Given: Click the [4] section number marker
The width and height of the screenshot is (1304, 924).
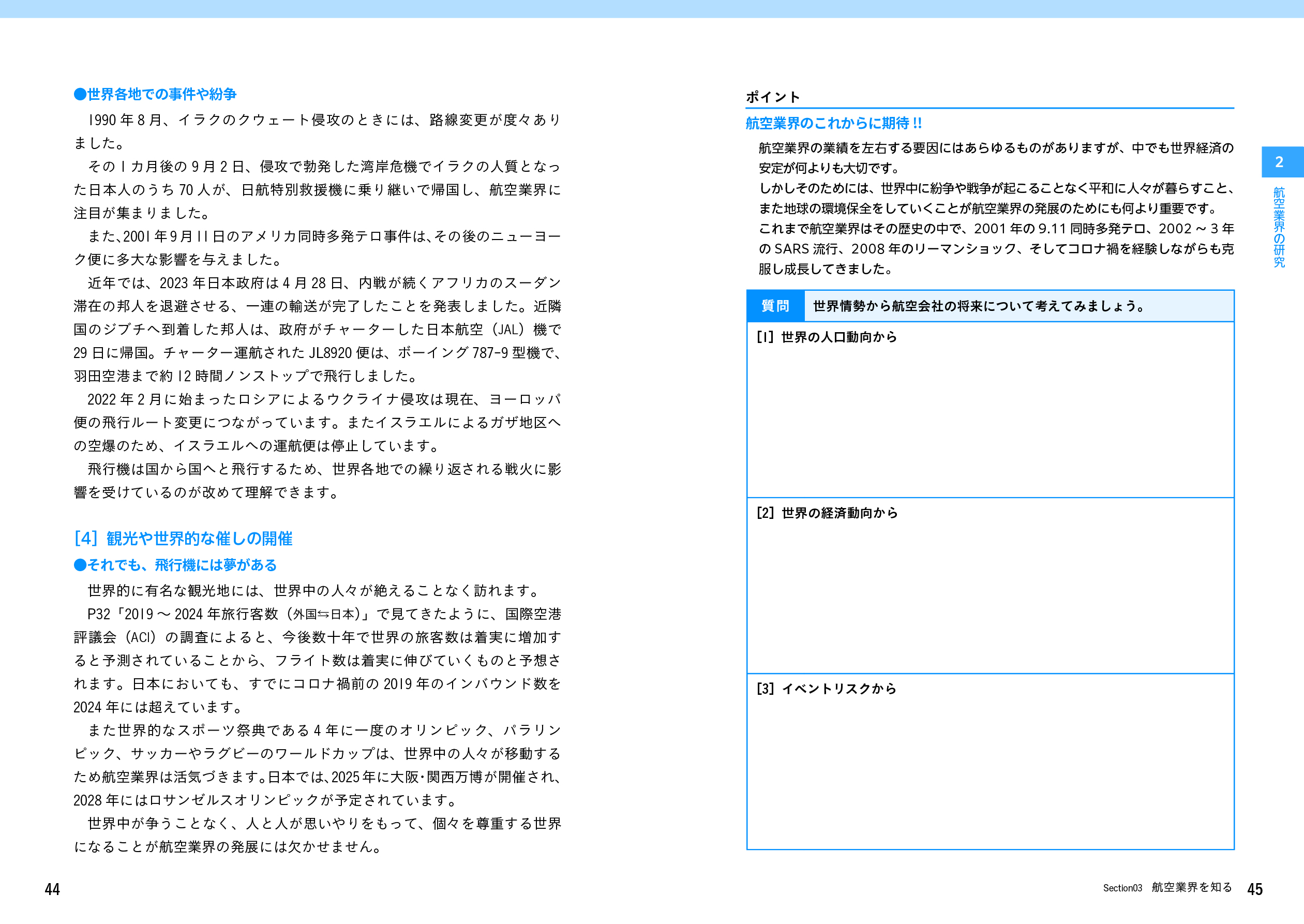Looking at the screenshot, I should [86, 538].
